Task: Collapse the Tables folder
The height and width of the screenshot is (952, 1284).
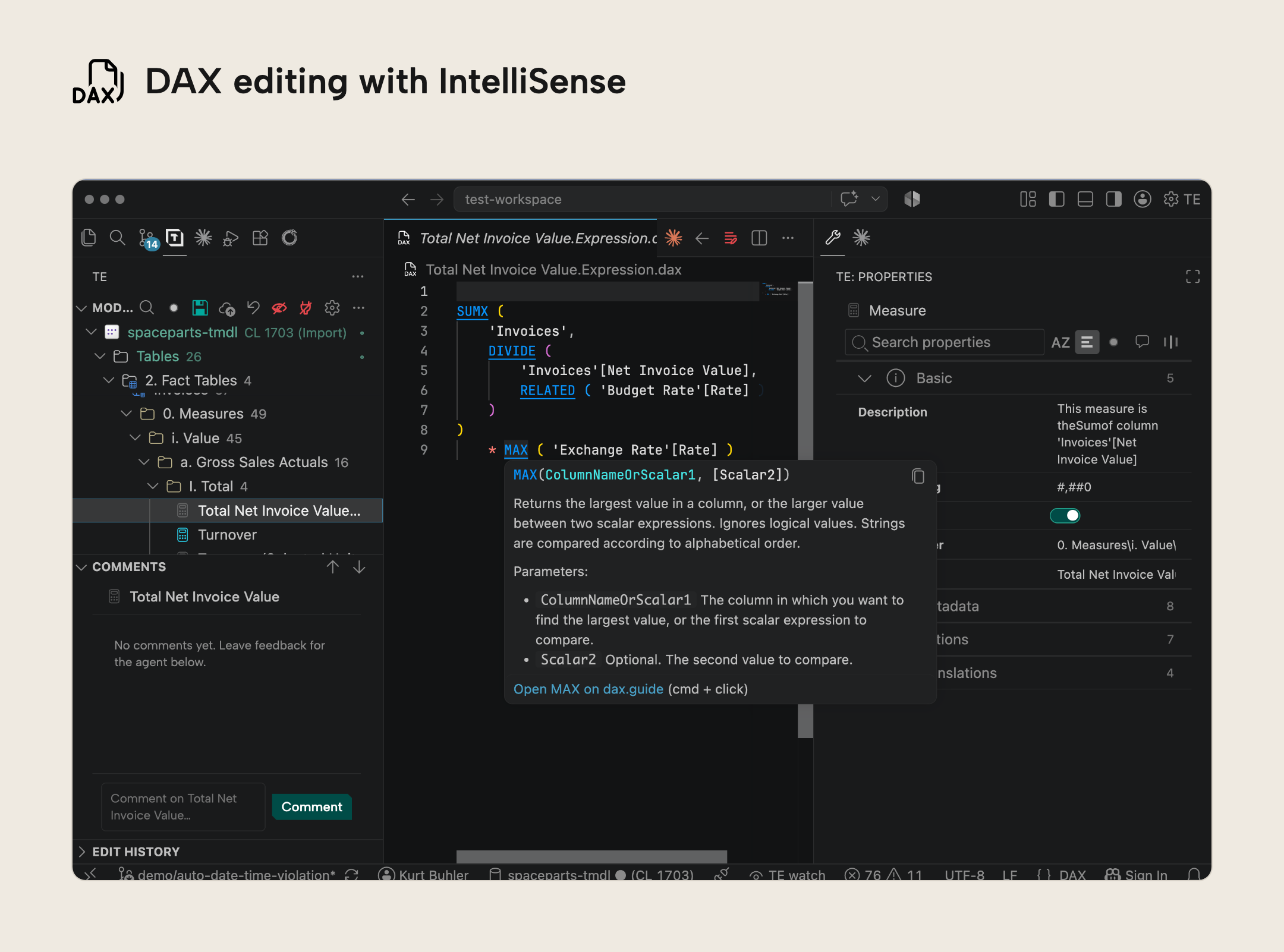Action: (x=100, y=356)
